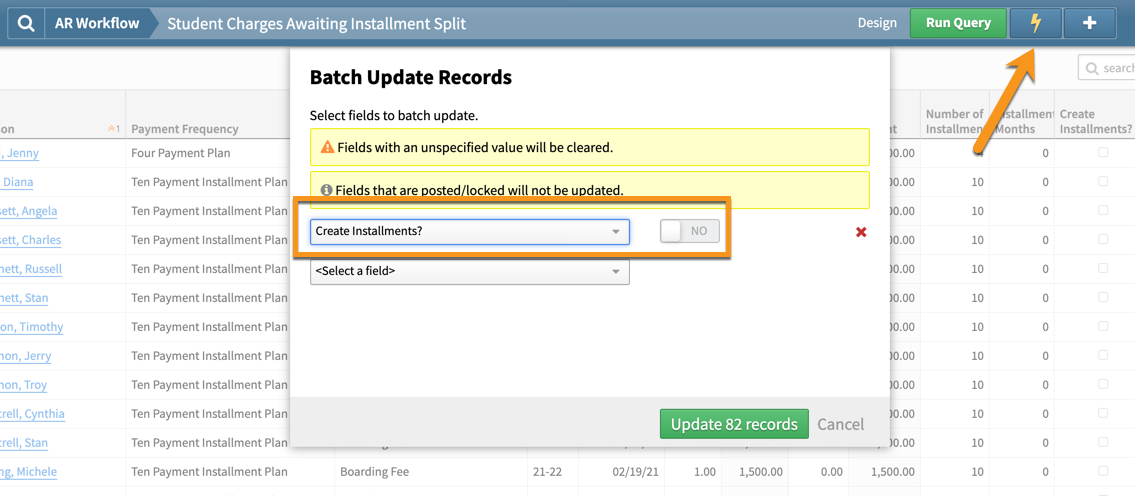Open the Angela student link

(x=29, y=211)
